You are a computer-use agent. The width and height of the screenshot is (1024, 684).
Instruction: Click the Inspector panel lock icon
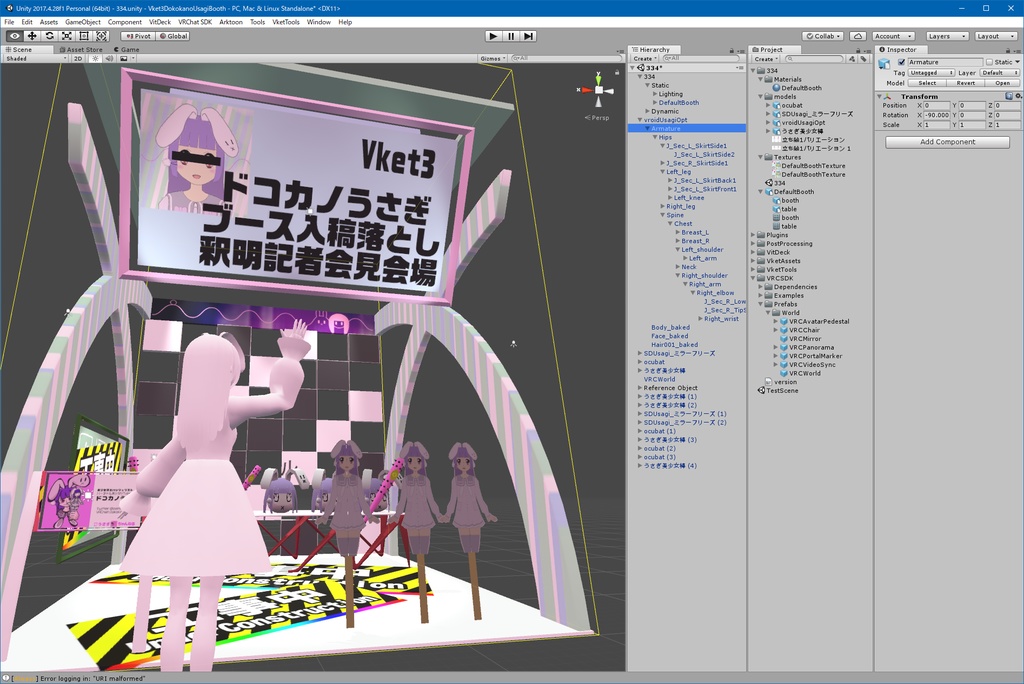(x=1008, y=50)
